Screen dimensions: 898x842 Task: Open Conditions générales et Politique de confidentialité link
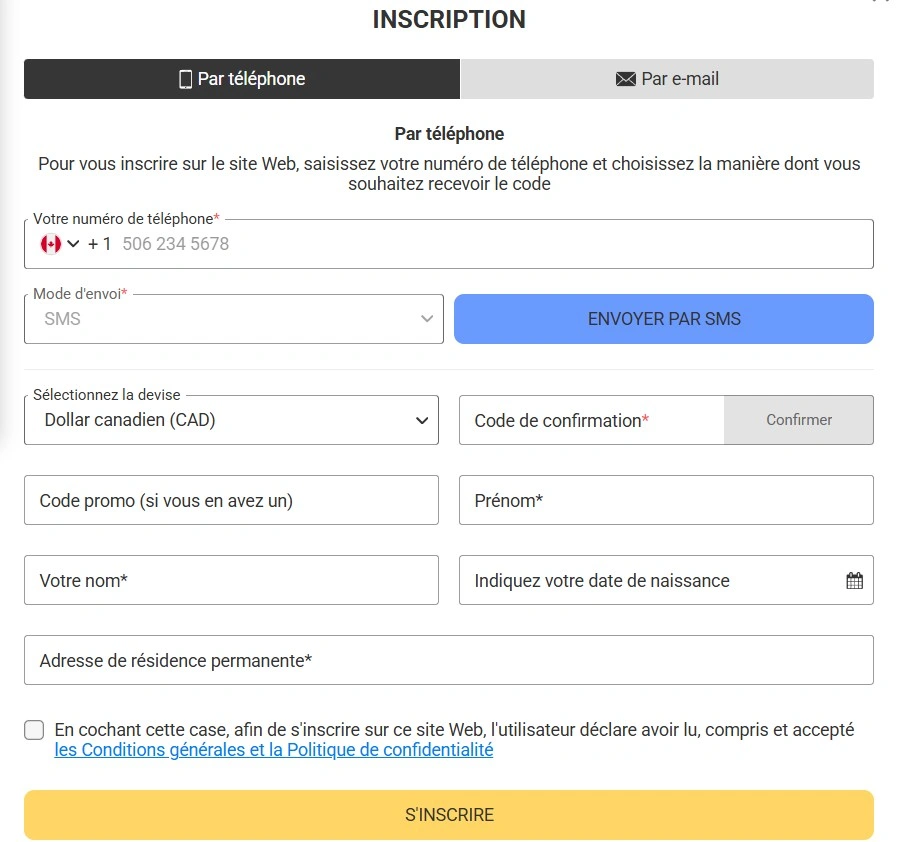click(x=274, y=750)
